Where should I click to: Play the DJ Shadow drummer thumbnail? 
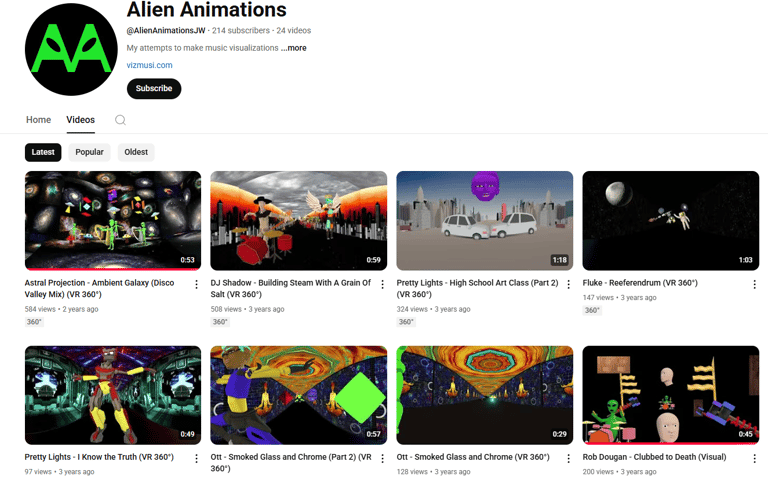(x=299, y=220)
